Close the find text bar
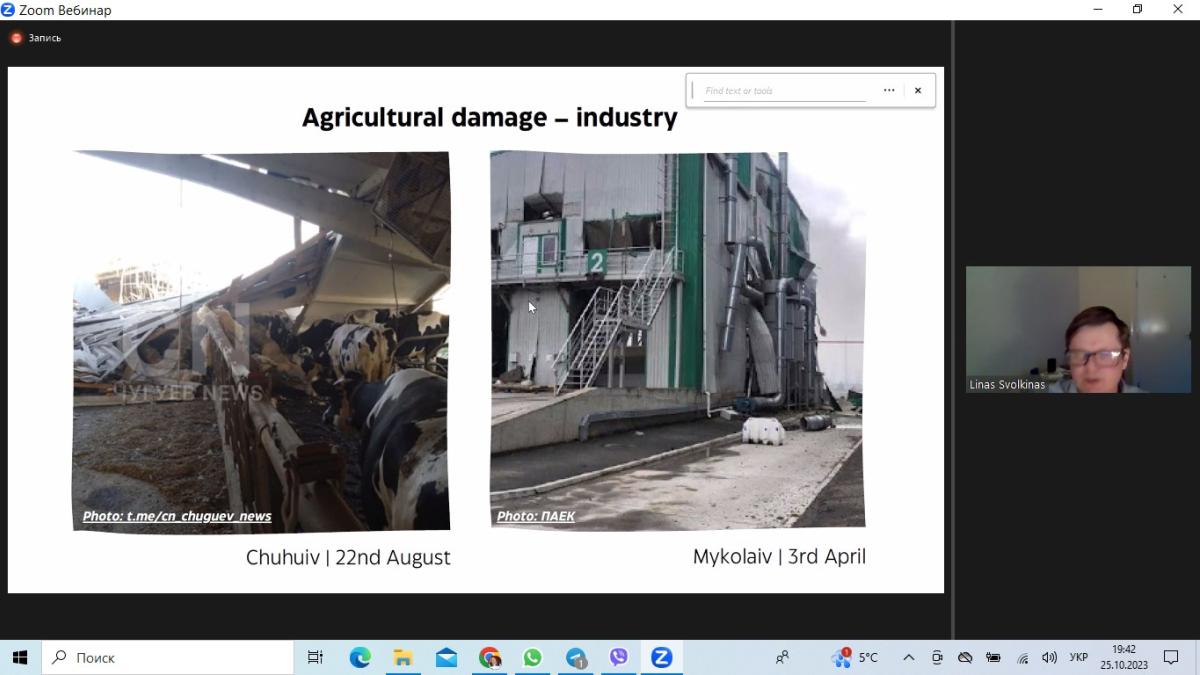Screen dimensions: 1200x675 [x=918, y=90]
